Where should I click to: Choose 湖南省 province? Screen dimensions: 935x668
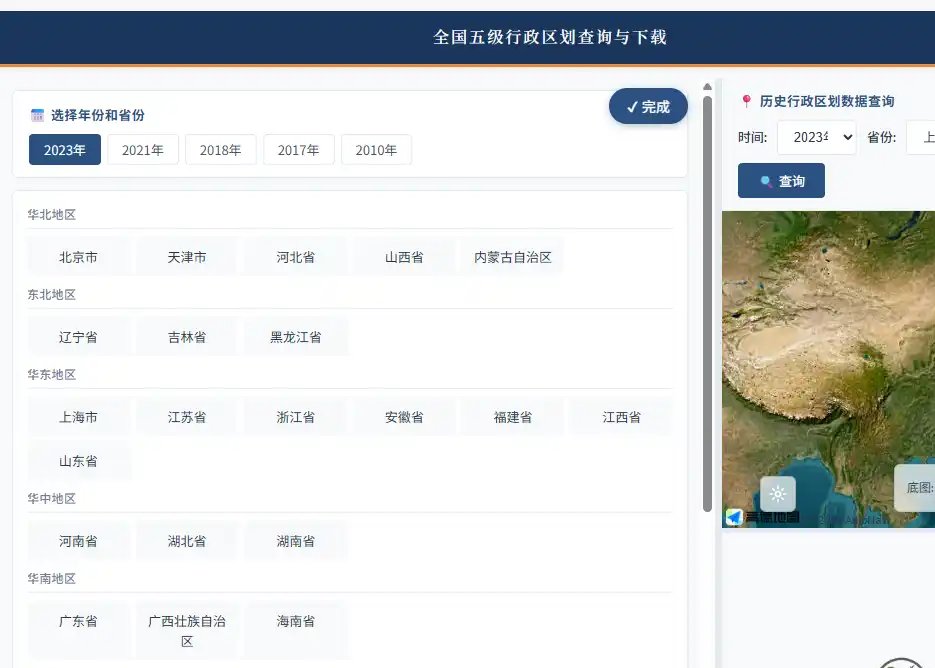click(x=296, y=541)
